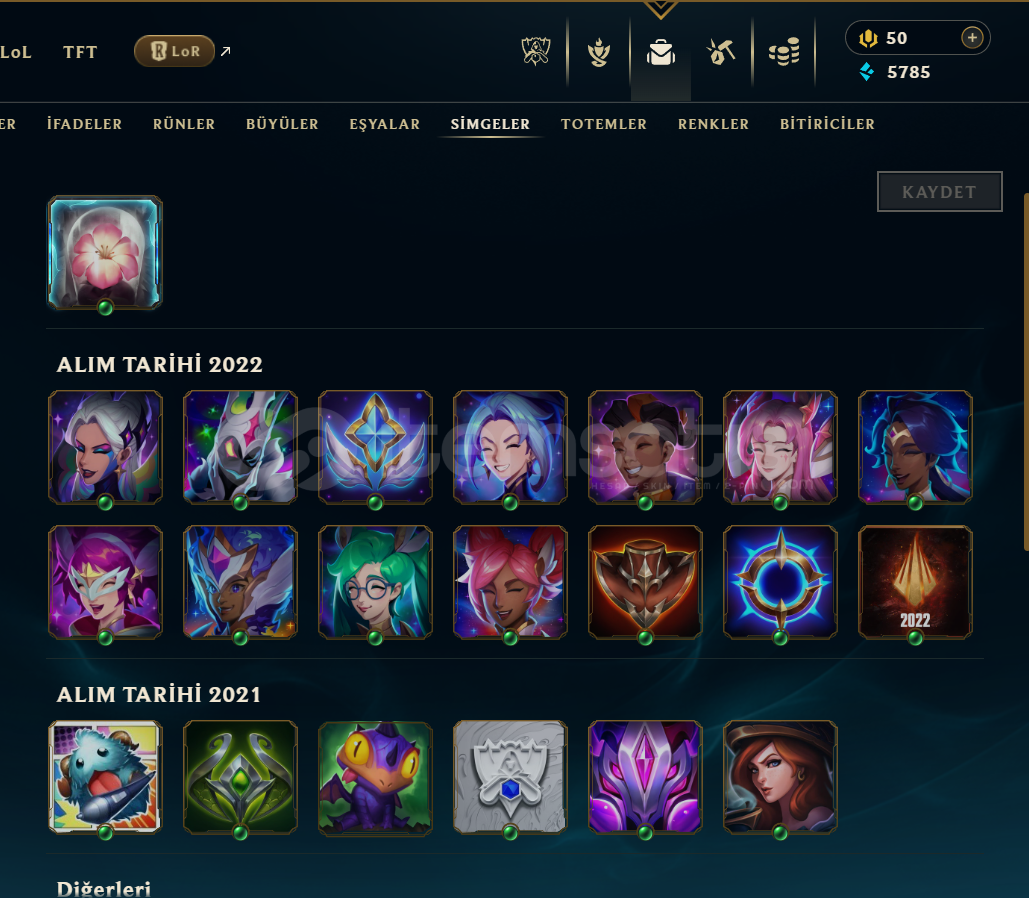Image resolution: width=1029 pixels, height=898 pixels.
Task: Switch to the İFADELER tab
Action: 84,124
